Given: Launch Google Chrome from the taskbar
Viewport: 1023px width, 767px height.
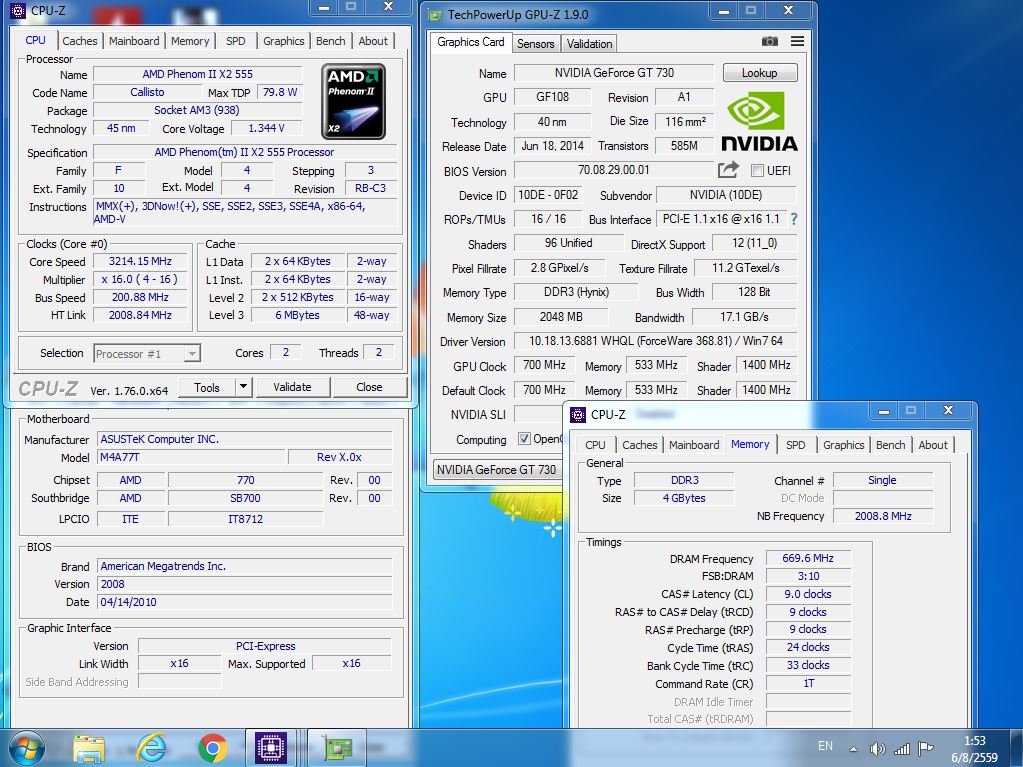Looking at the screenshot, I should (x=212, y=747).
